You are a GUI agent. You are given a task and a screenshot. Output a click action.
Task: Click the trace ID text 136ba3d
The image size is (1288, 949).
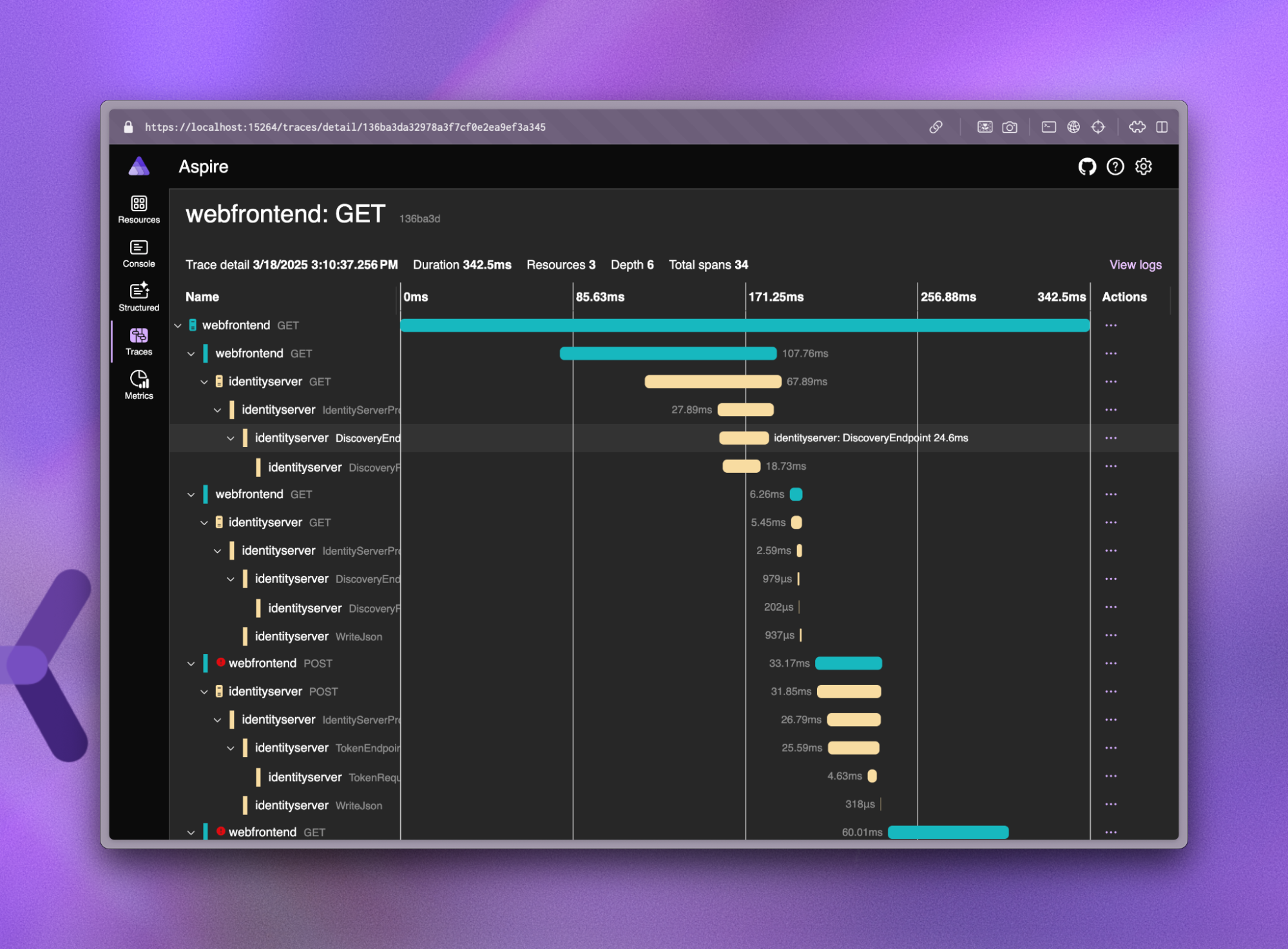(x=419, y=219)
